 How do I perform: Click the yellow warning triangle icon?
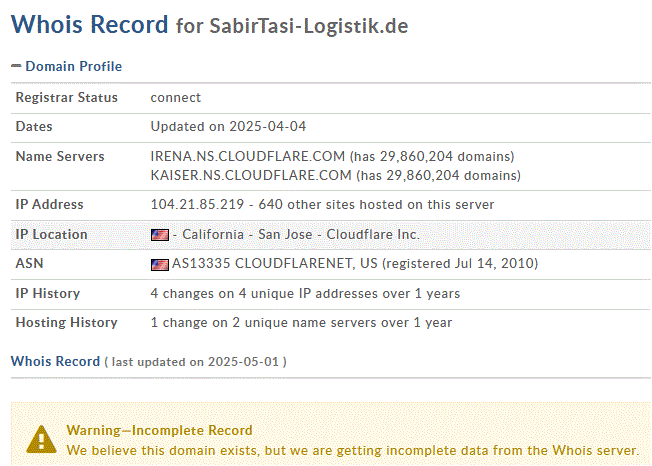[x=41, y=439]
